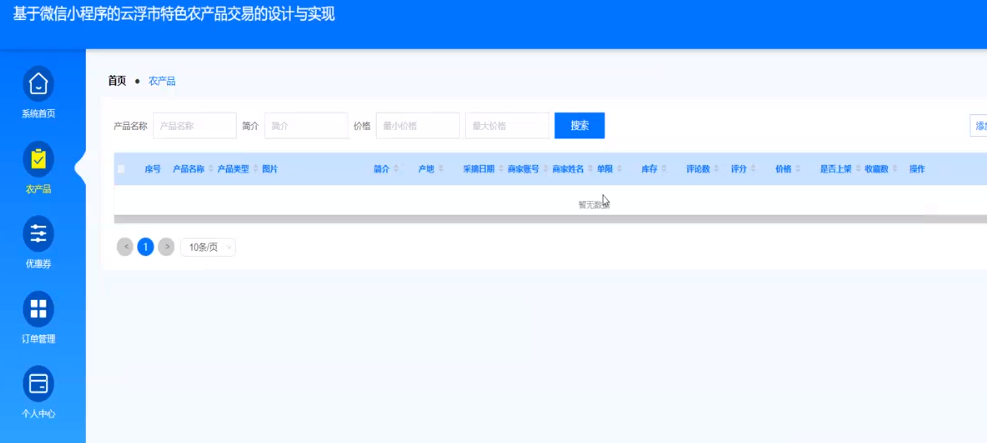Click the 个人中心 sidebar label
The height and width of the screenshot is (443, 987).
pyautogui.click(x=38, y=414)
